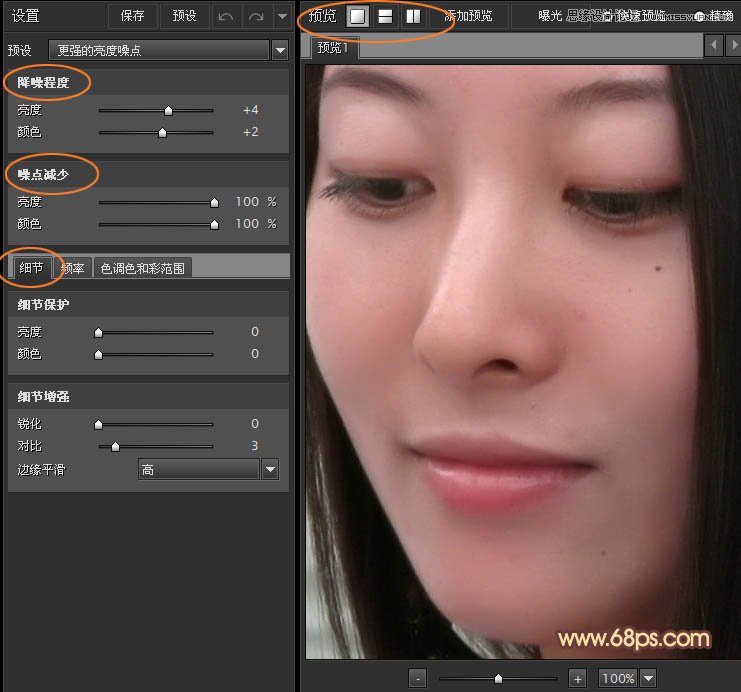The width and height of the screenshot is (741, 692).
Task: Click the 保存 button
Action: click(x=132, y=16)
